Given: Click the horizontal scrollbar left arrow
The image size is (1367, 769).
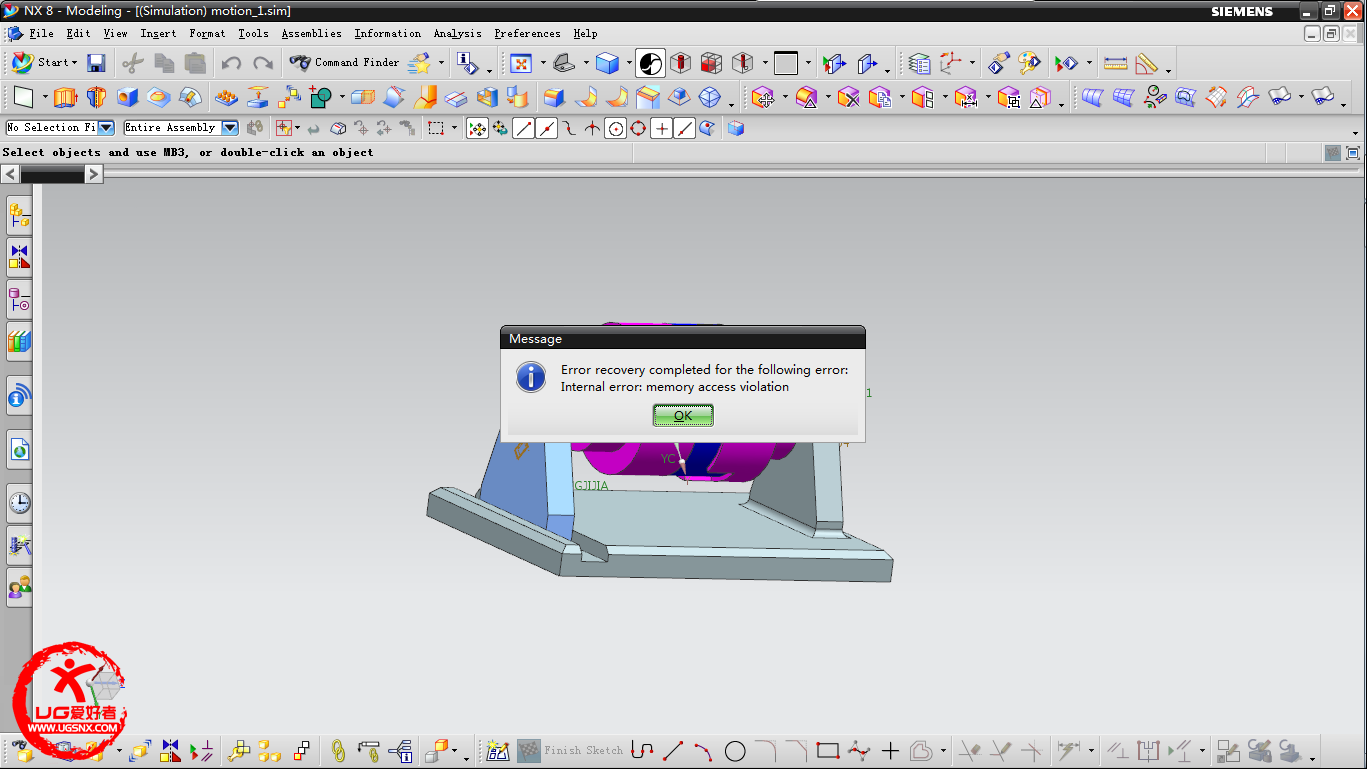Looking at the screenshot, I should click(x=10, y=174).
